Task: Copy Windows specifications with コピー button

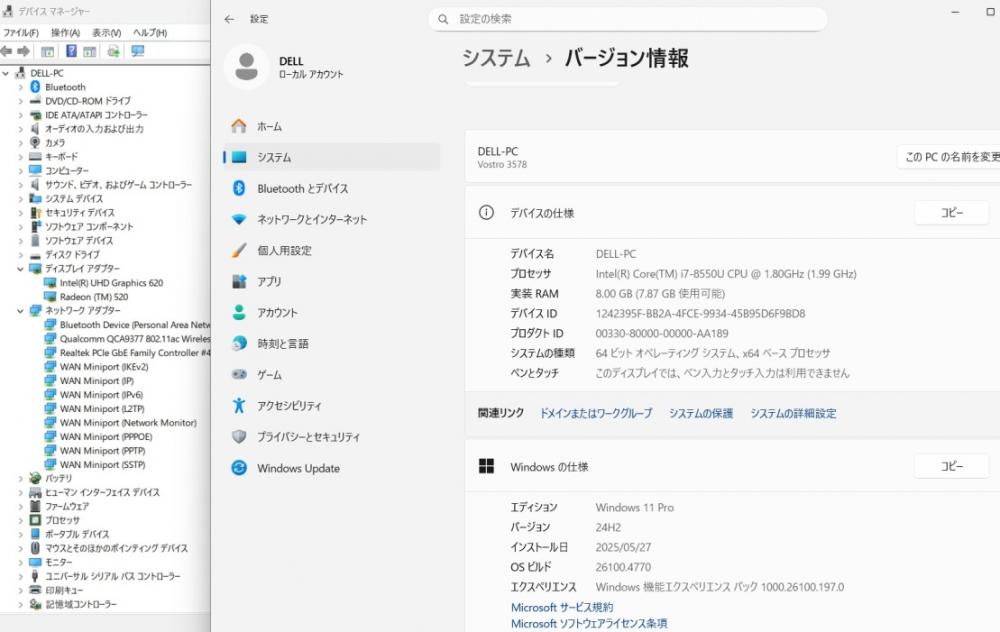Action: pos(952,466)
